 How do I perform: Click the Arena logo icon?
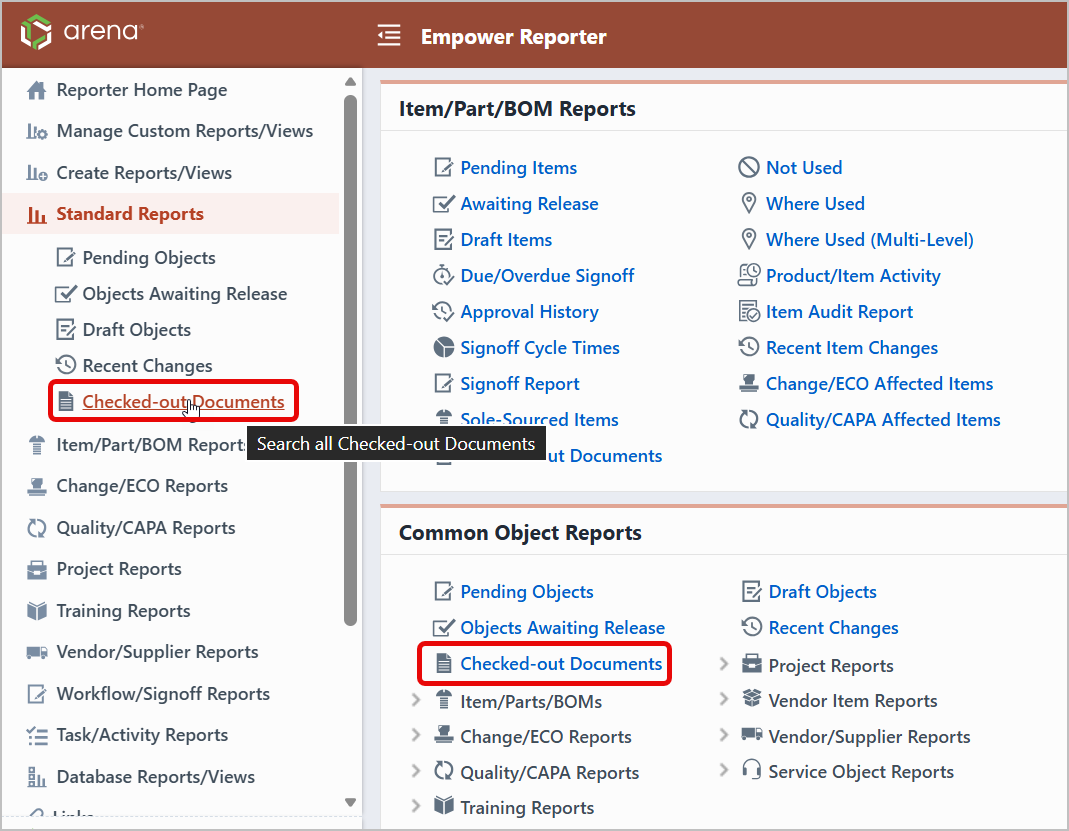coord(35,32)
